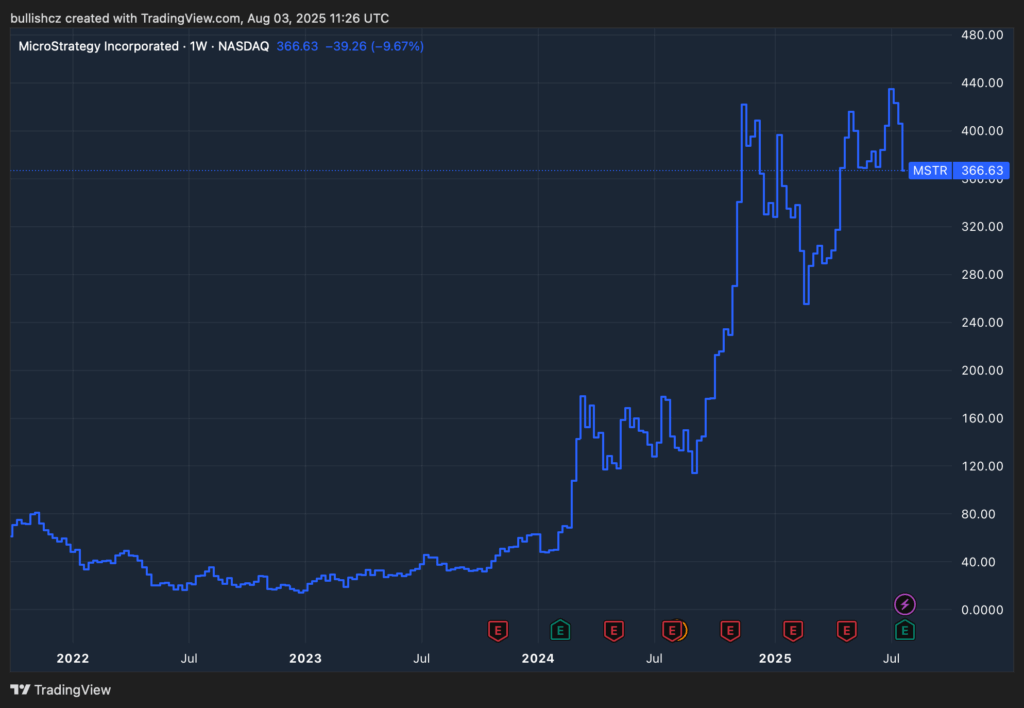Click the Jul label between 2022 and 2023
The width and height of the screenshot is (1024, 708).
coord(189,658)
